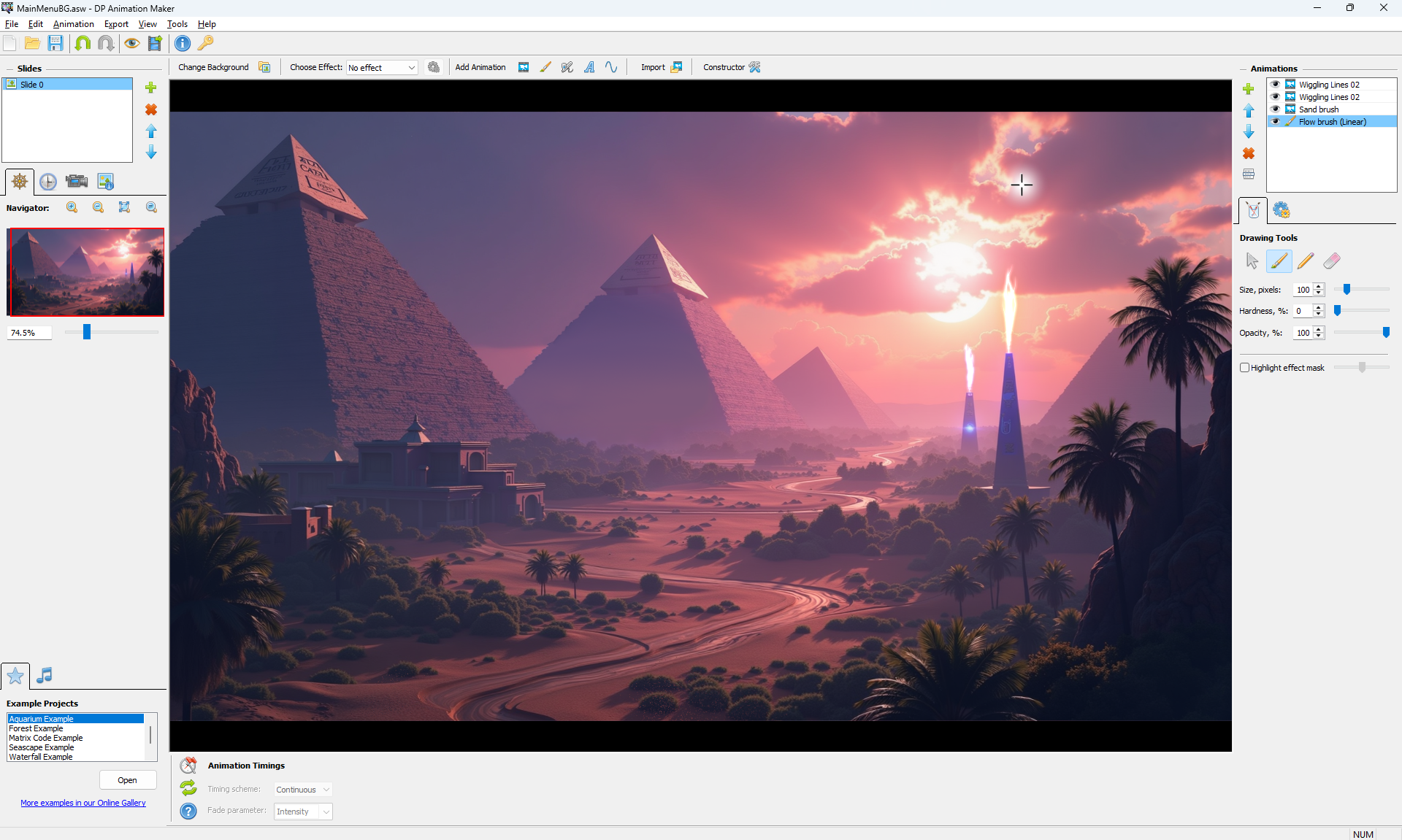
Task: Click the Open example project button
Action: 128,780
